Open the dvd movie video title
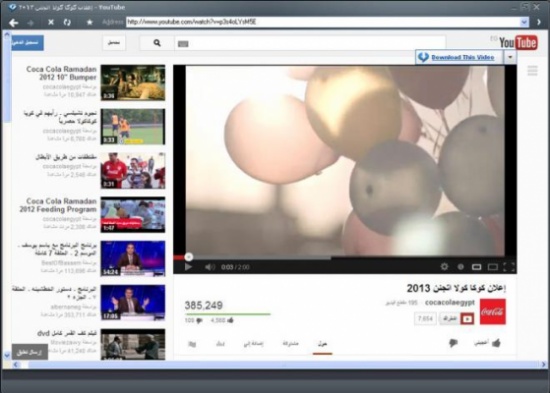 [67, 333]
